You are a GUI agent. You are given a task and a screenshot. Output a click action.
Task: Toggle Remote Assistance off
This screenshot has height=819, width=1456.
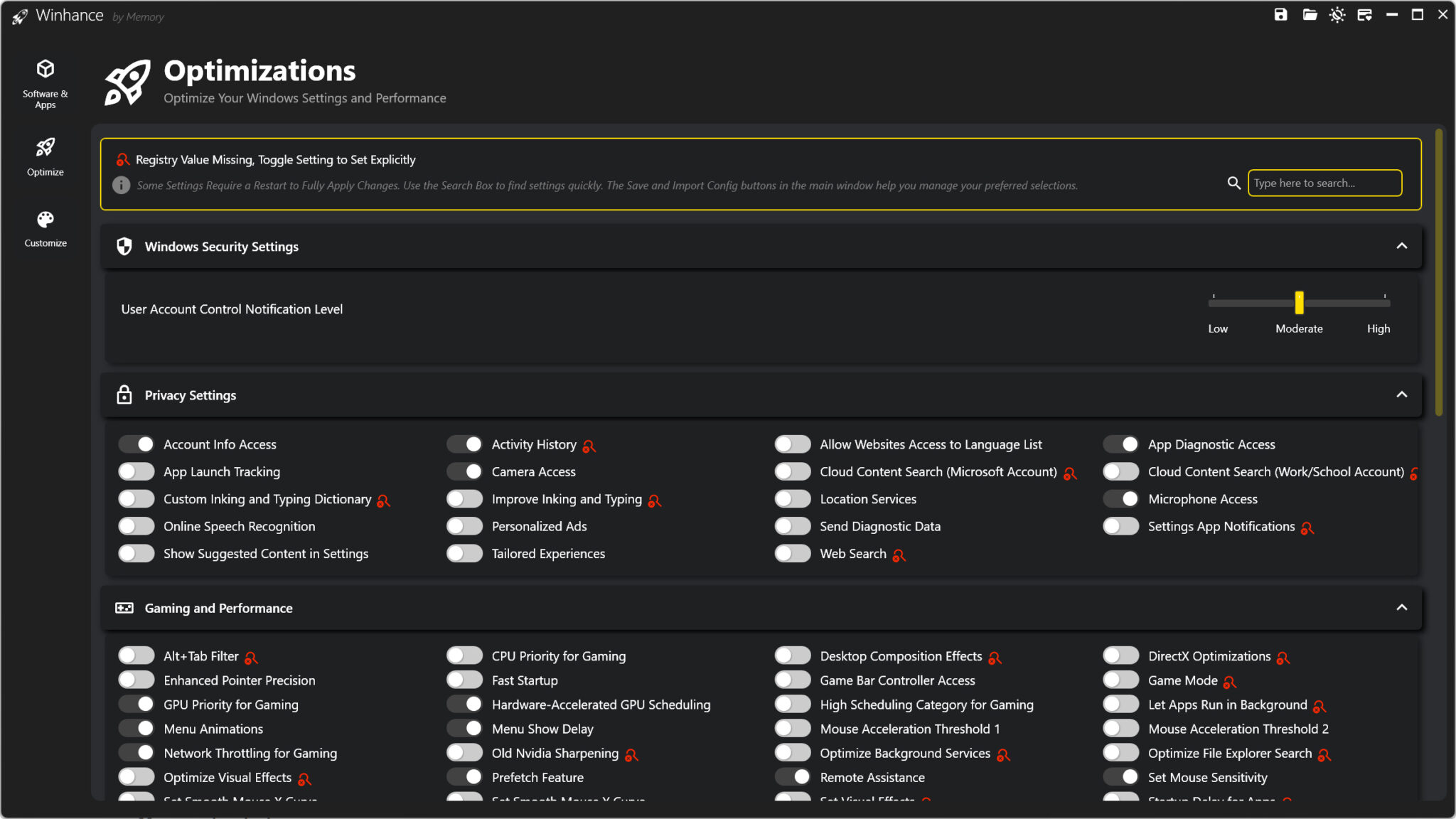point(792,777)
